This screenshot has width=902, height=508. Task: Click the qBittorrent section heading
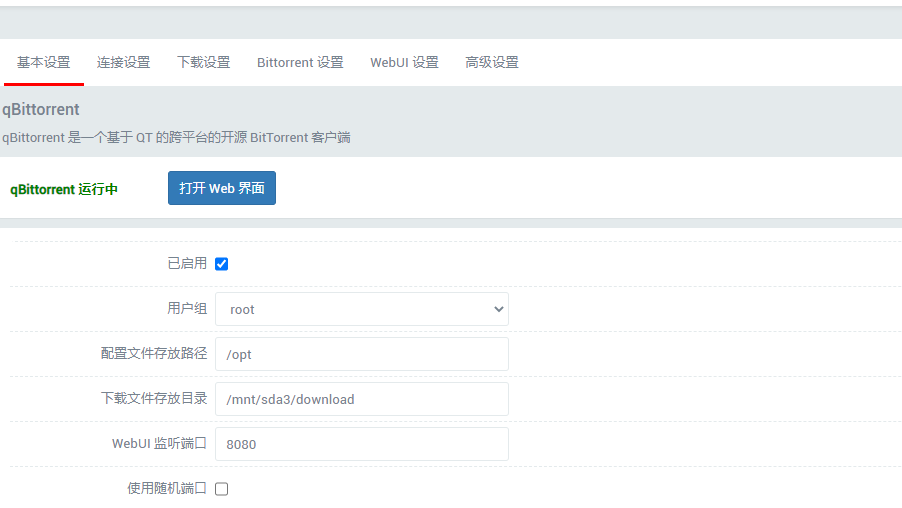(x=41, y=109)
